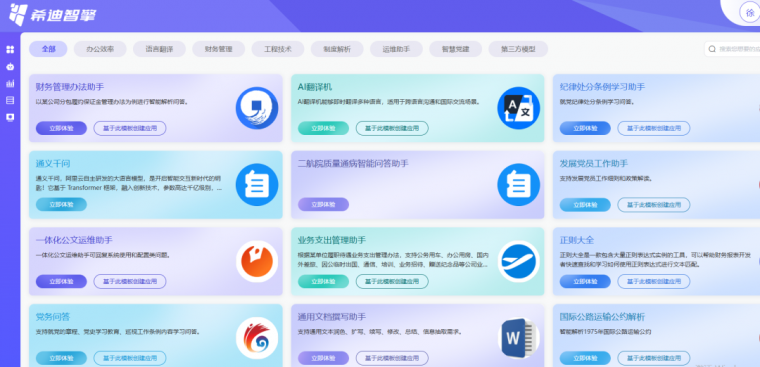Create app from 财务管理办法助手 template
Screen dimensions: 760x367
pos(130,128)
